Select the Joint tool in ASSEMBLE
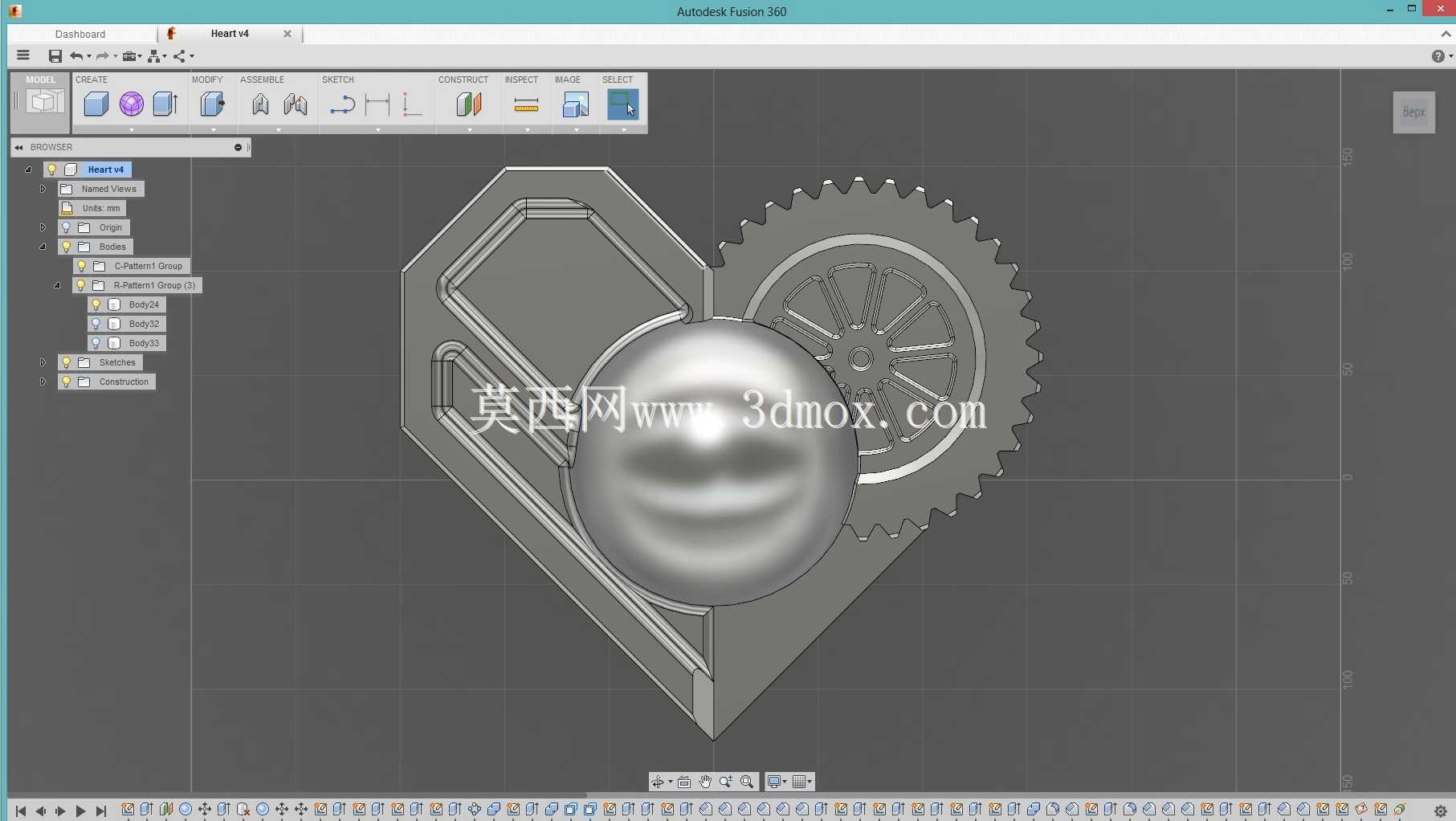Screen dimensions: 1456x821 pos(260,104)
